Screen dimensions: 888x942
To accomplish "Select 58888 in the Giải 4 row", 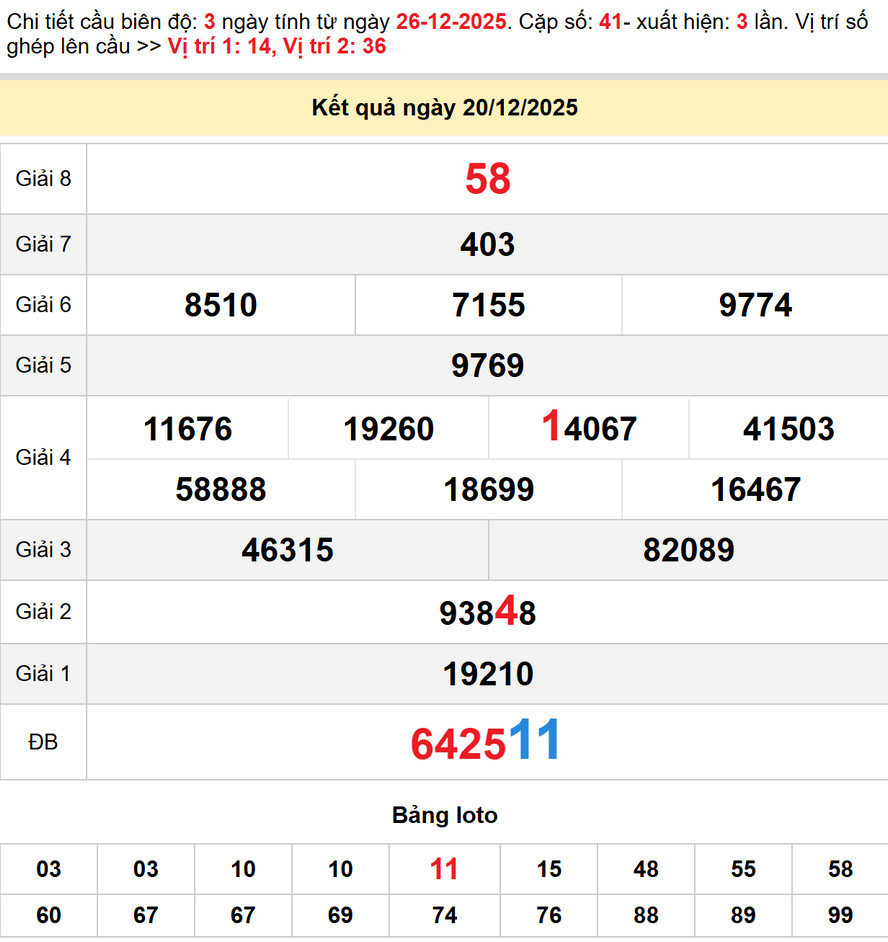I will point(222,490).
